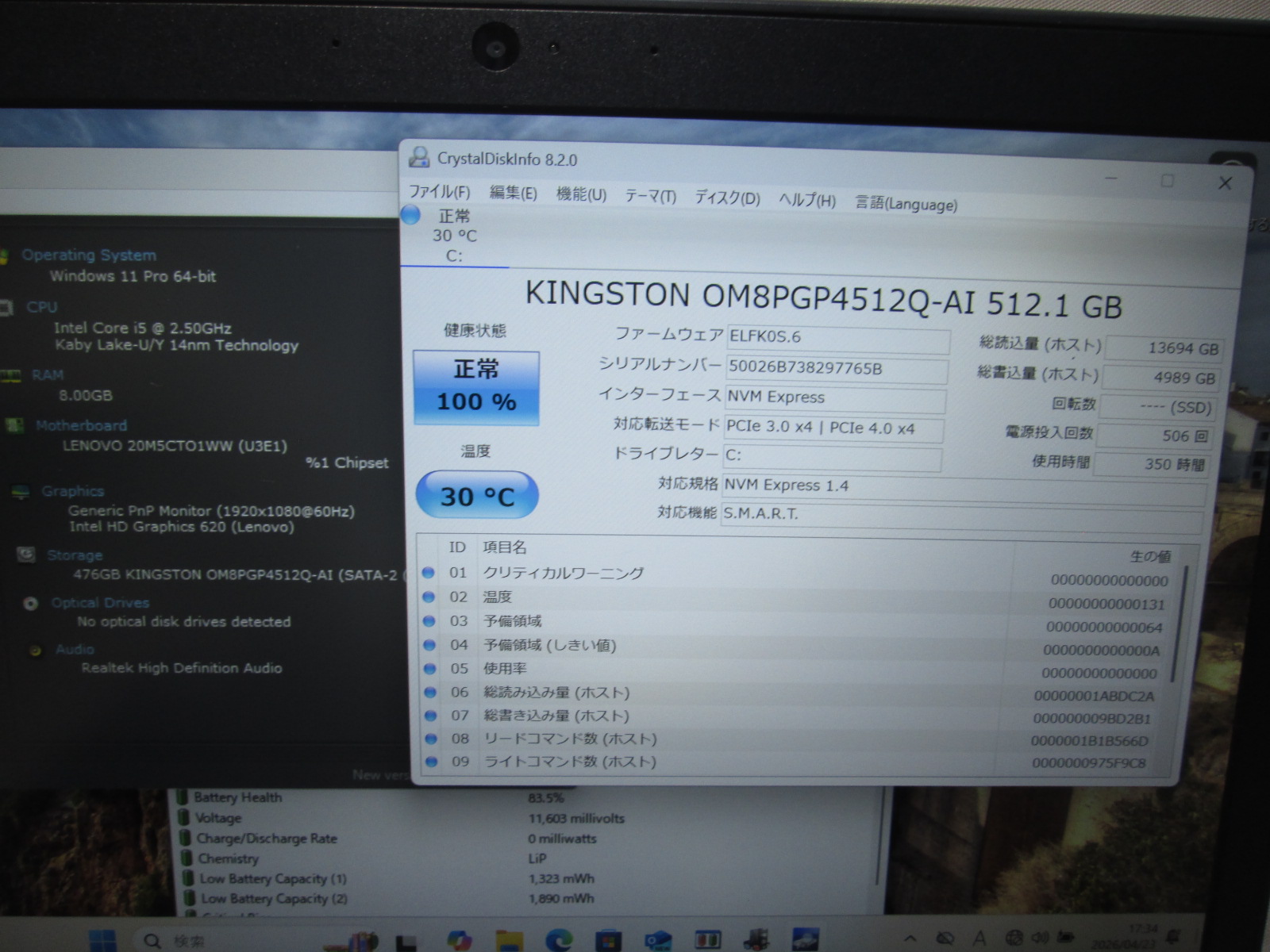This screenshot has height=952, width=1270.
Task: Open the 機能(U) menu
Action: point(581,194)
